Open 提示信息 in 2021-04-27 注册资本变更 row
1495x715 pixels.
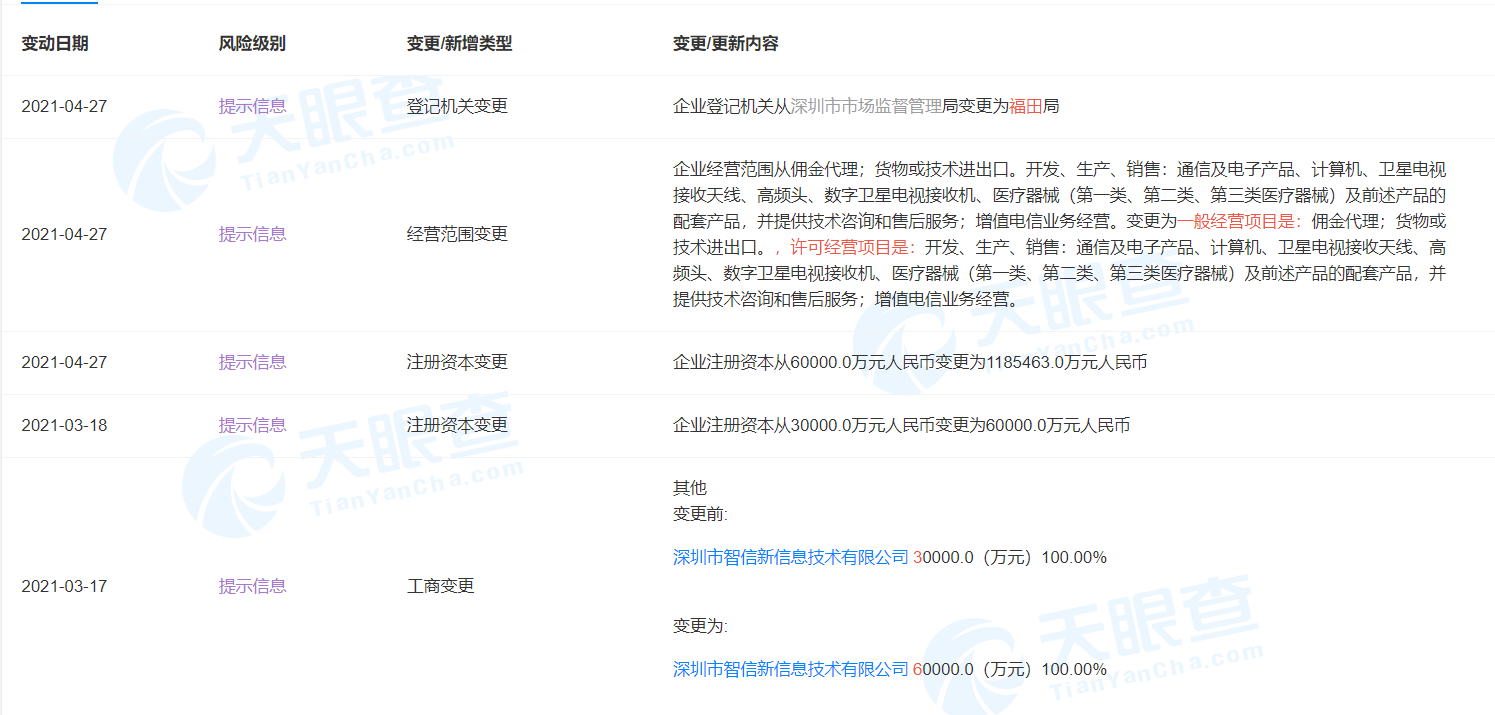252,362
